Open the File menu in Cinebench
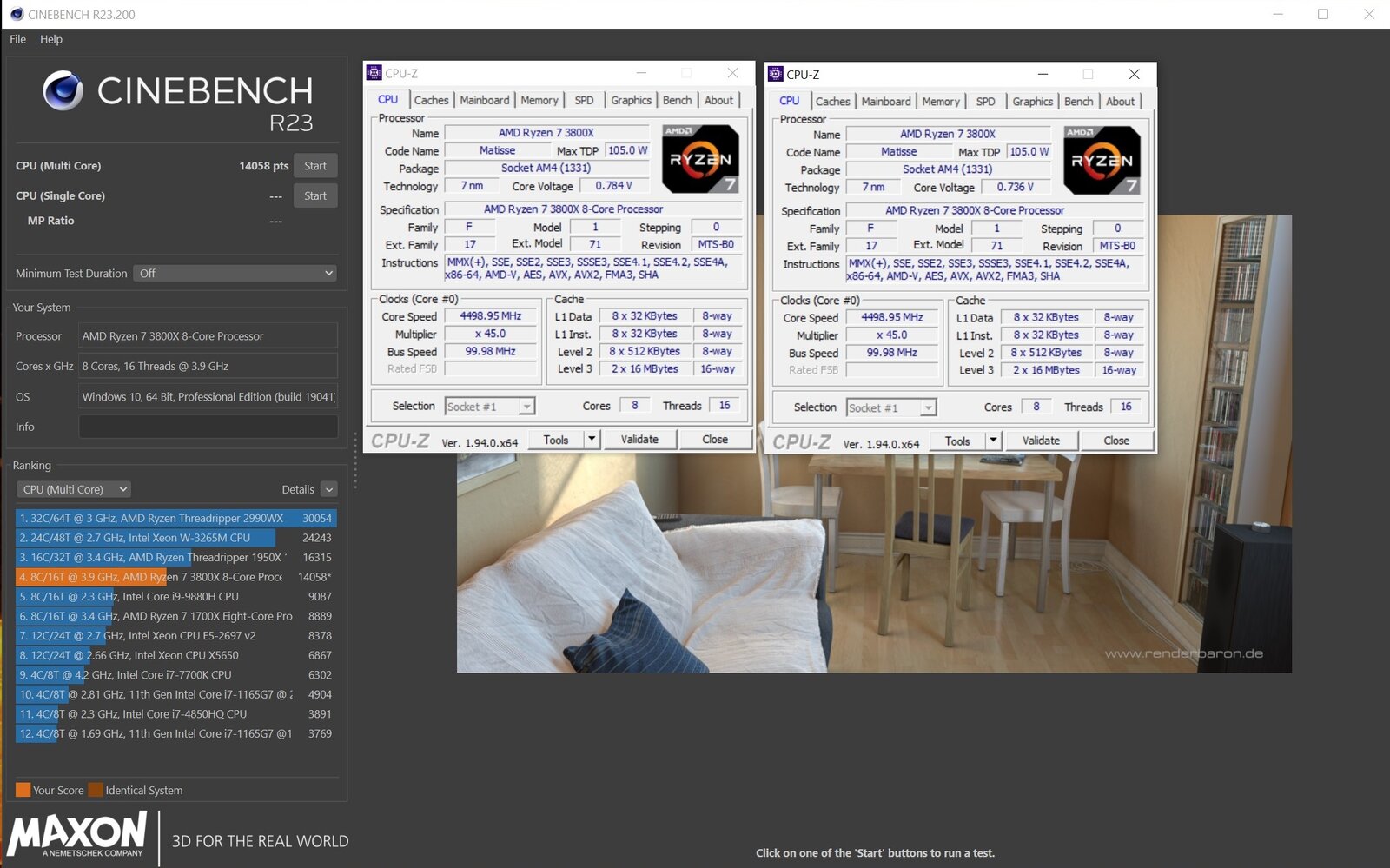The height and width of the screenshot is (868, 1390). point(18,39)
